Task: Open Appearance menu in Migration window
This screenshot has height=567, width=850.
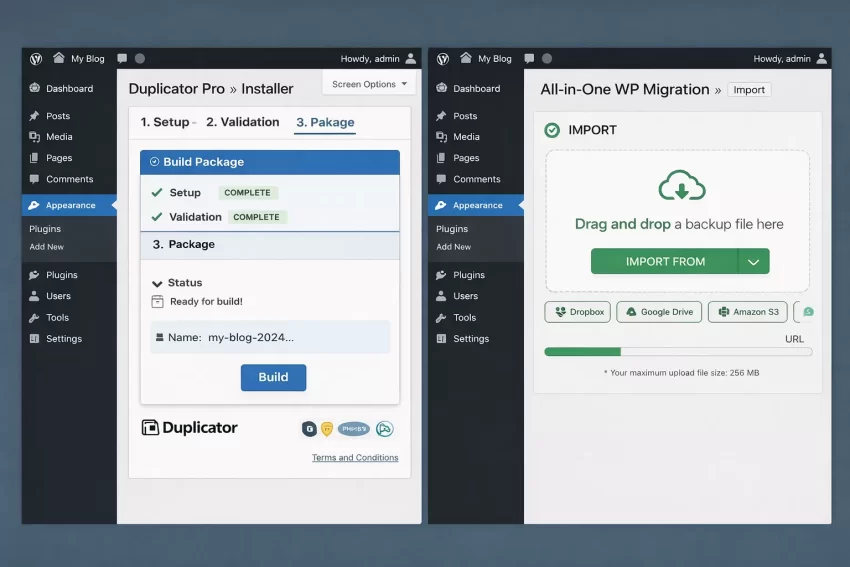Action: click(476, 205)
